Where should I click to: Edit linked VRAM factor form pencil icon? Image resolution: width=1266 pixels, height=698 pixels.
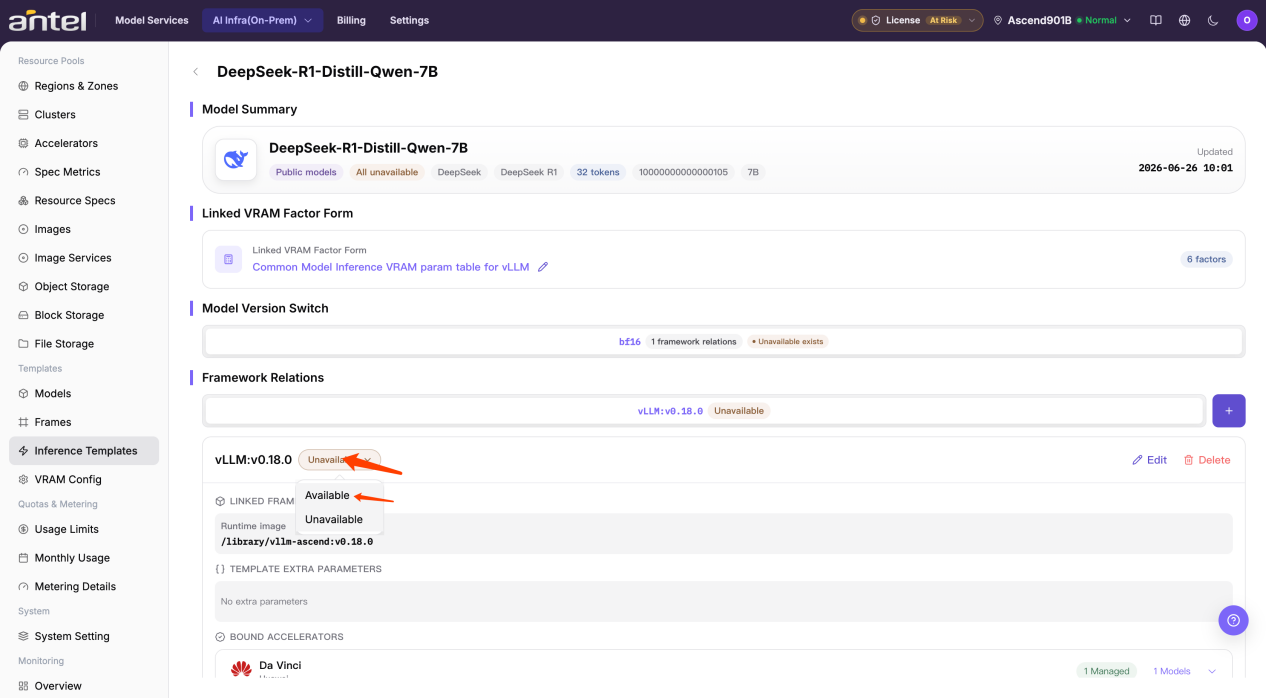pos(543,267)
